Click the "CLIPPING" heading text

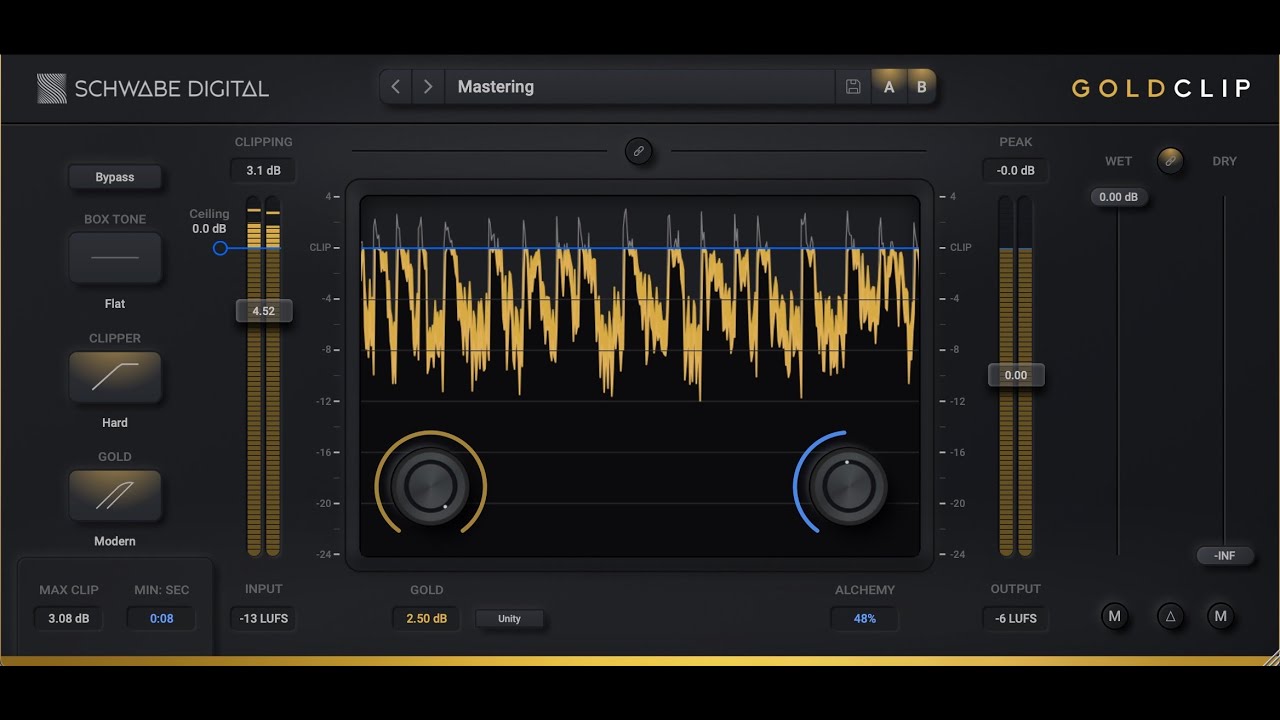pos(264,142)
